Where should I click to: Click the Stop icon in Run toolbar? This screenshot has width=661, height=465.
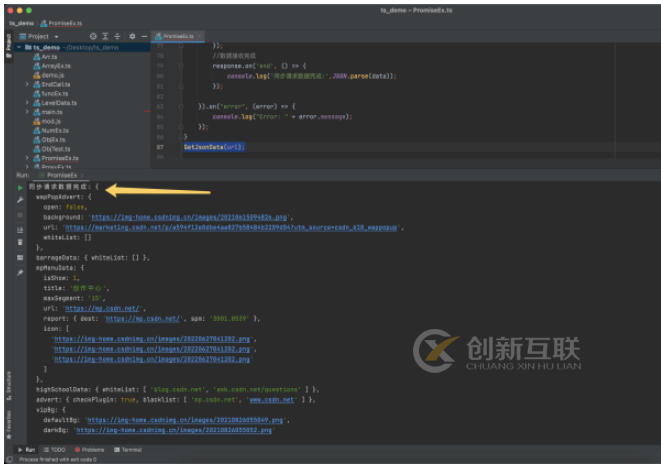click(19, 215)
